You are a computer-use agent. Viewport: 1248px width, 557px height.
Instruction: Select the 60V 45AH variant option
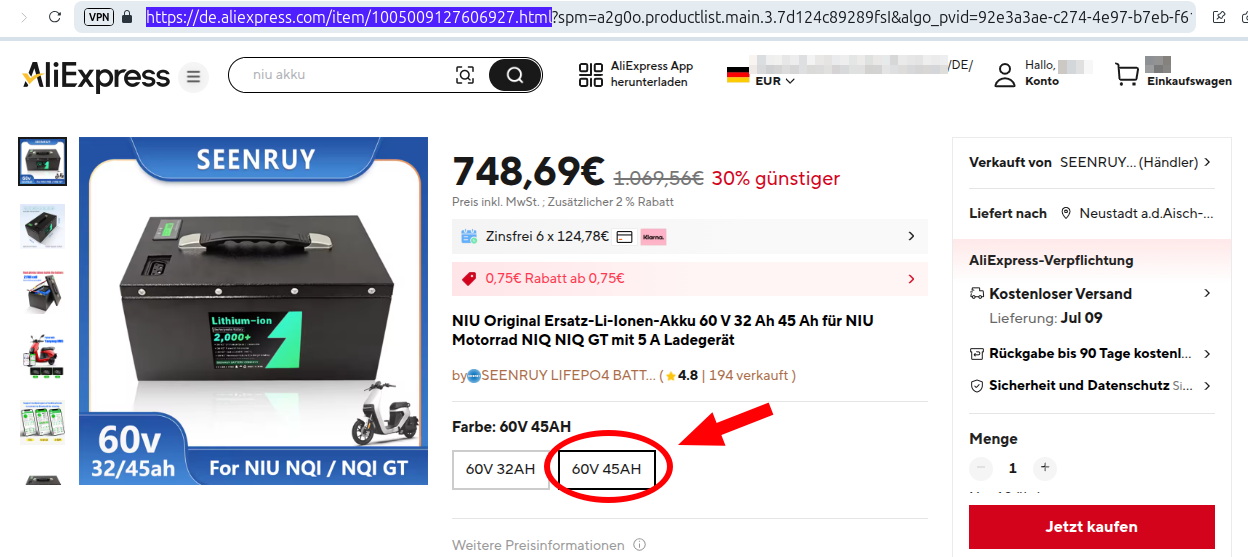607,469
